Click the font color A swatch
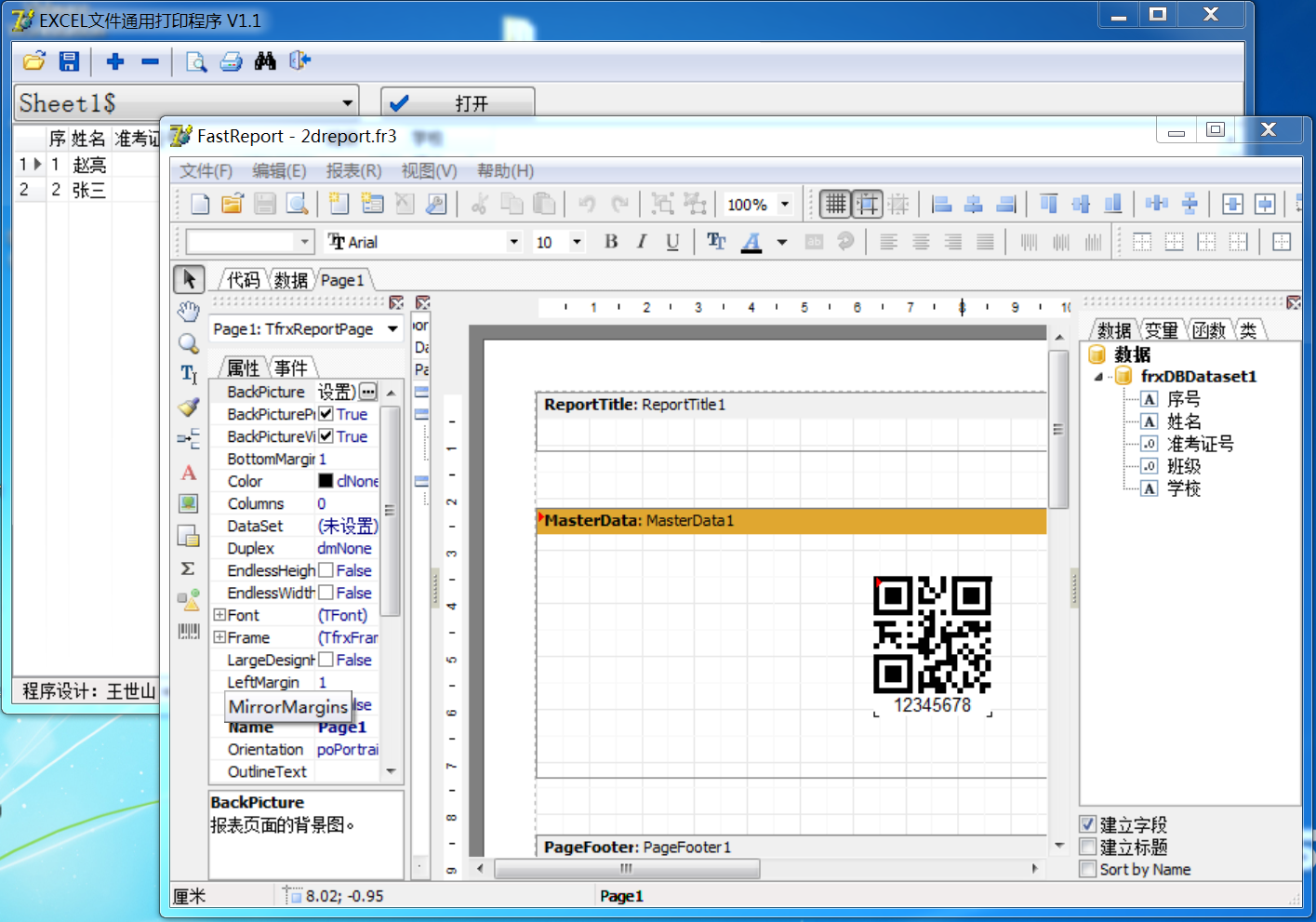 pyautogui.click(x=751, y=242)
